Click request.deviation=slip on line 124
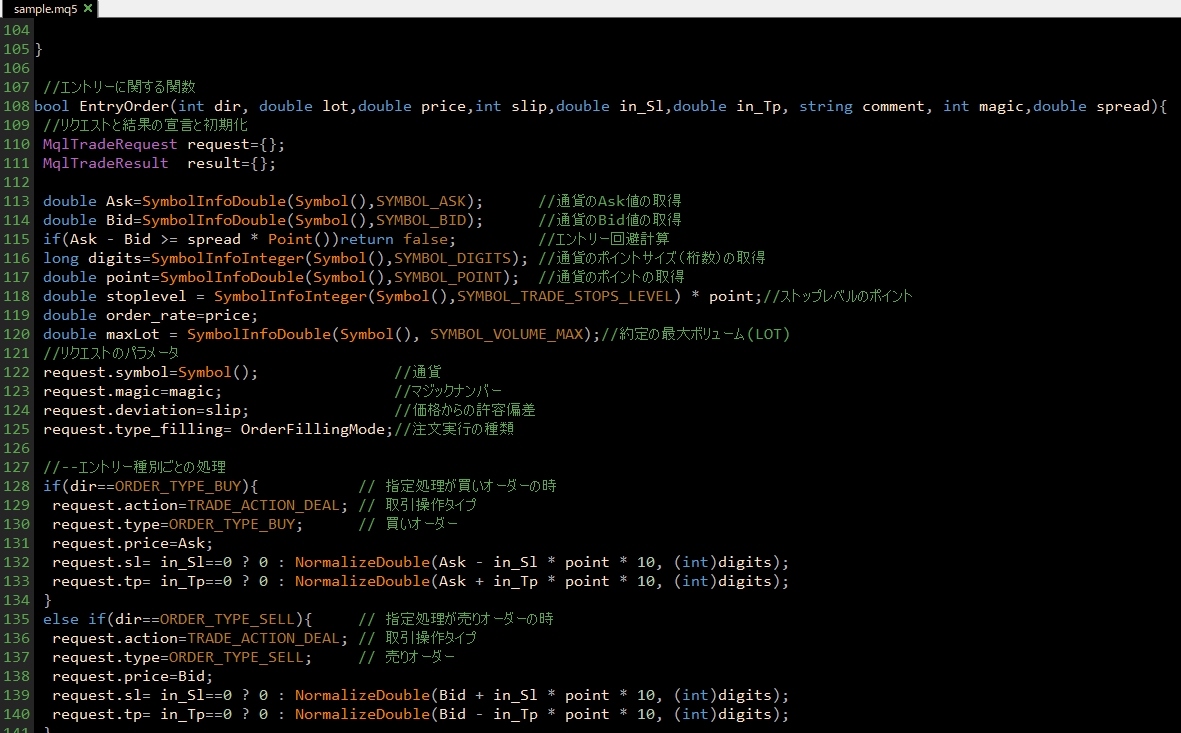The image size is (1181, 733). [x=145, y=410]
